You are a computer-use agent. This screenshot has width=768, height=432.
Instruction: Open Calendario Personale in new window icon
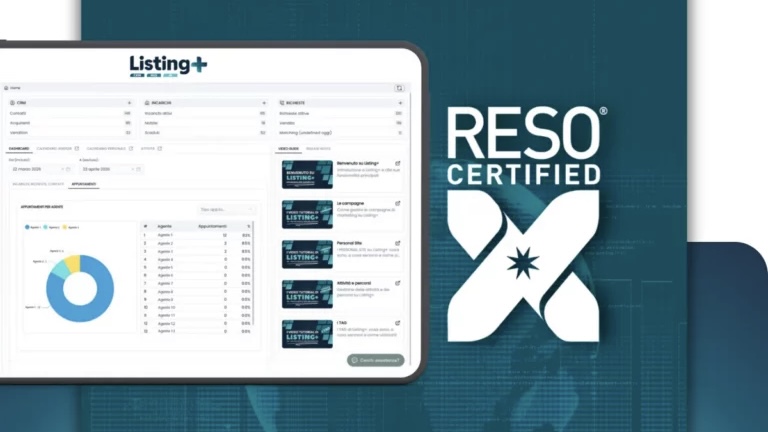coord(131,148)
